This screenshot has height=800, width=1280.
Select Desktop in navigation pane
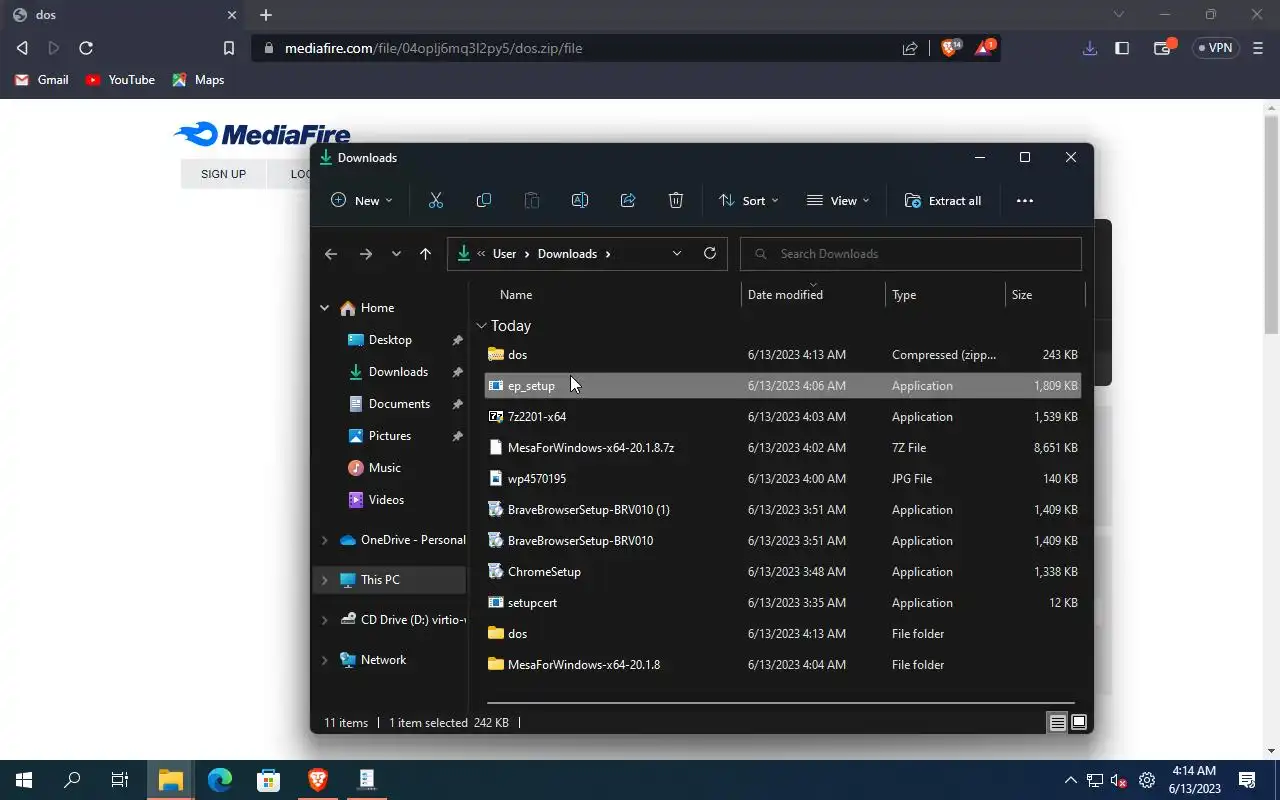[390, 340]
